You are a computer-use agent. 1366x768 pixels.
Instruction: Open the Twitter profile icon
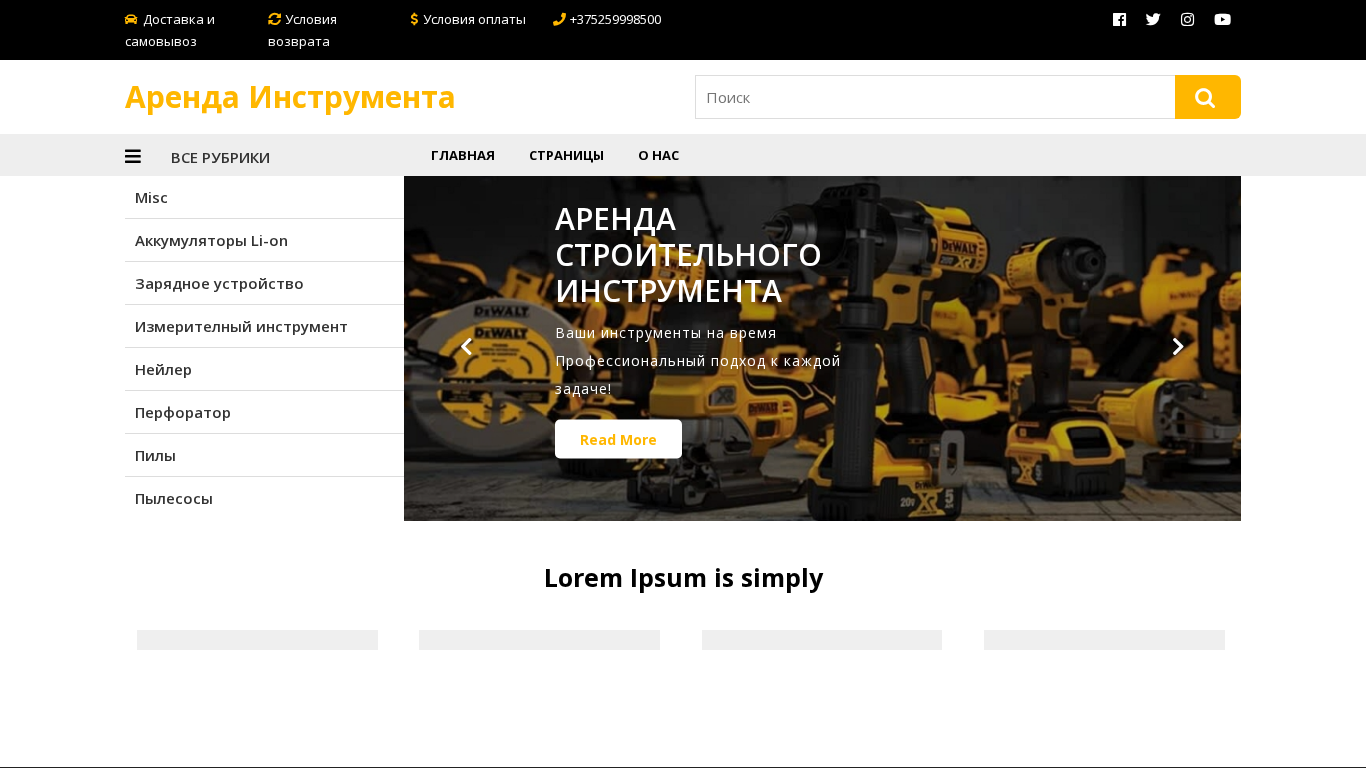tap(1153, 19)
